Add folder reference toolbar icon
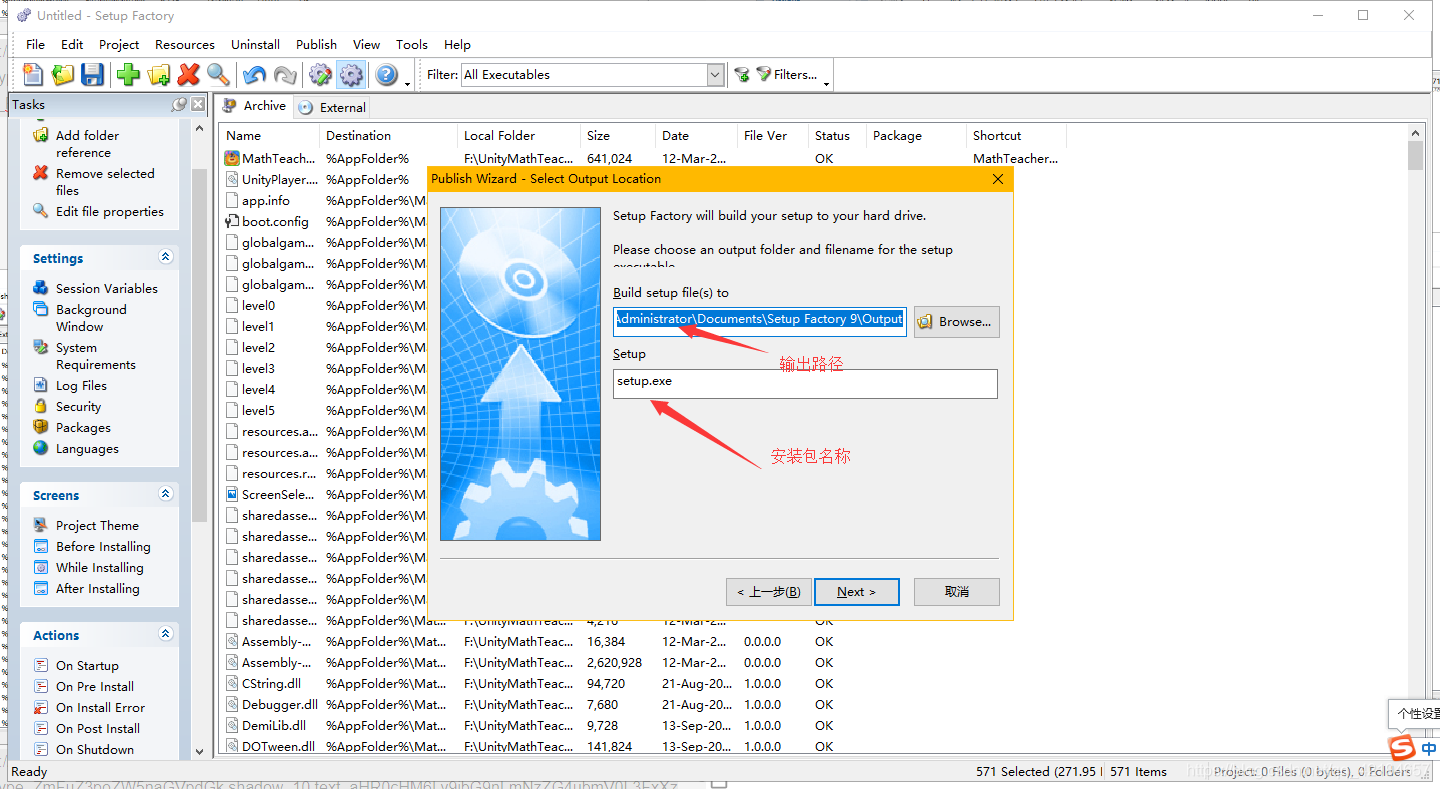The height and width of the screenshot is (789, 1440). (158, 74)
